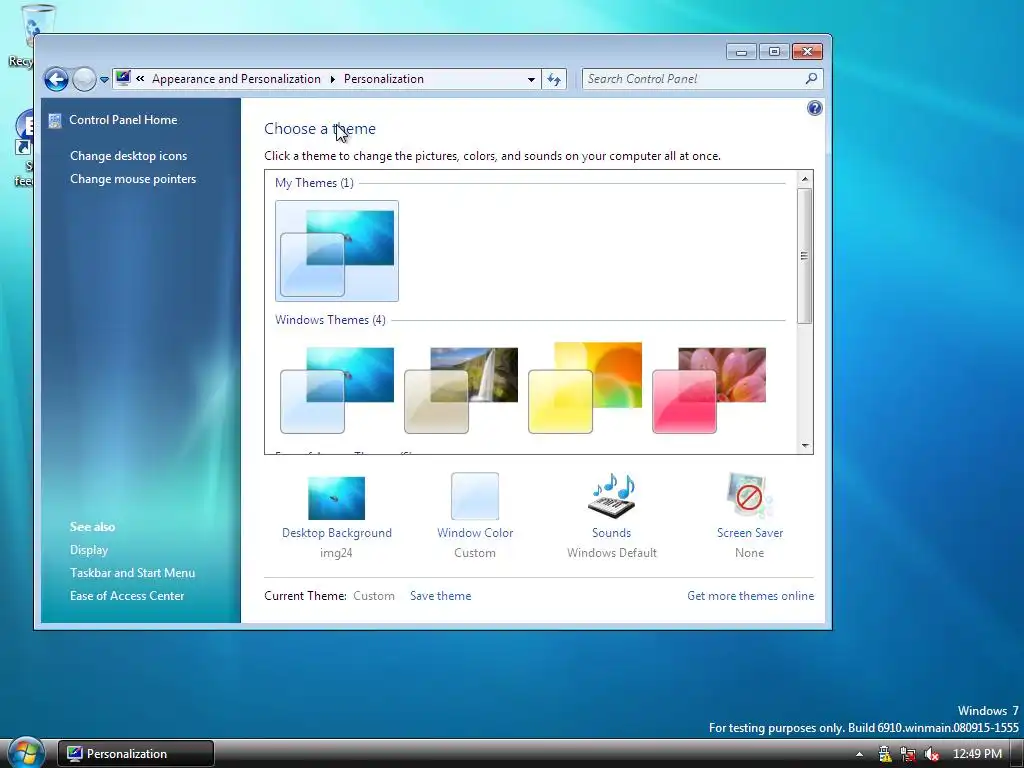Click the Sounds keyboard-notes icon
The height and width of the screenshot is (768, 1024).
pyautogui.click(x=611, y=496)
